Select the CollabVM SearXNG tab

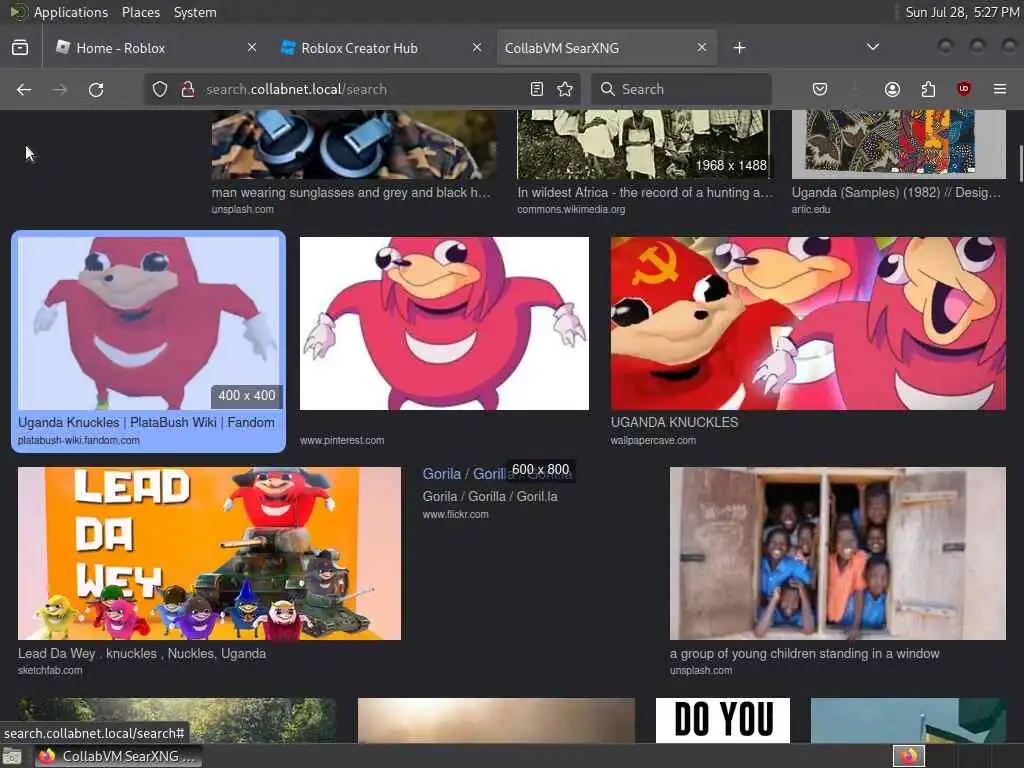click(607, 48)
